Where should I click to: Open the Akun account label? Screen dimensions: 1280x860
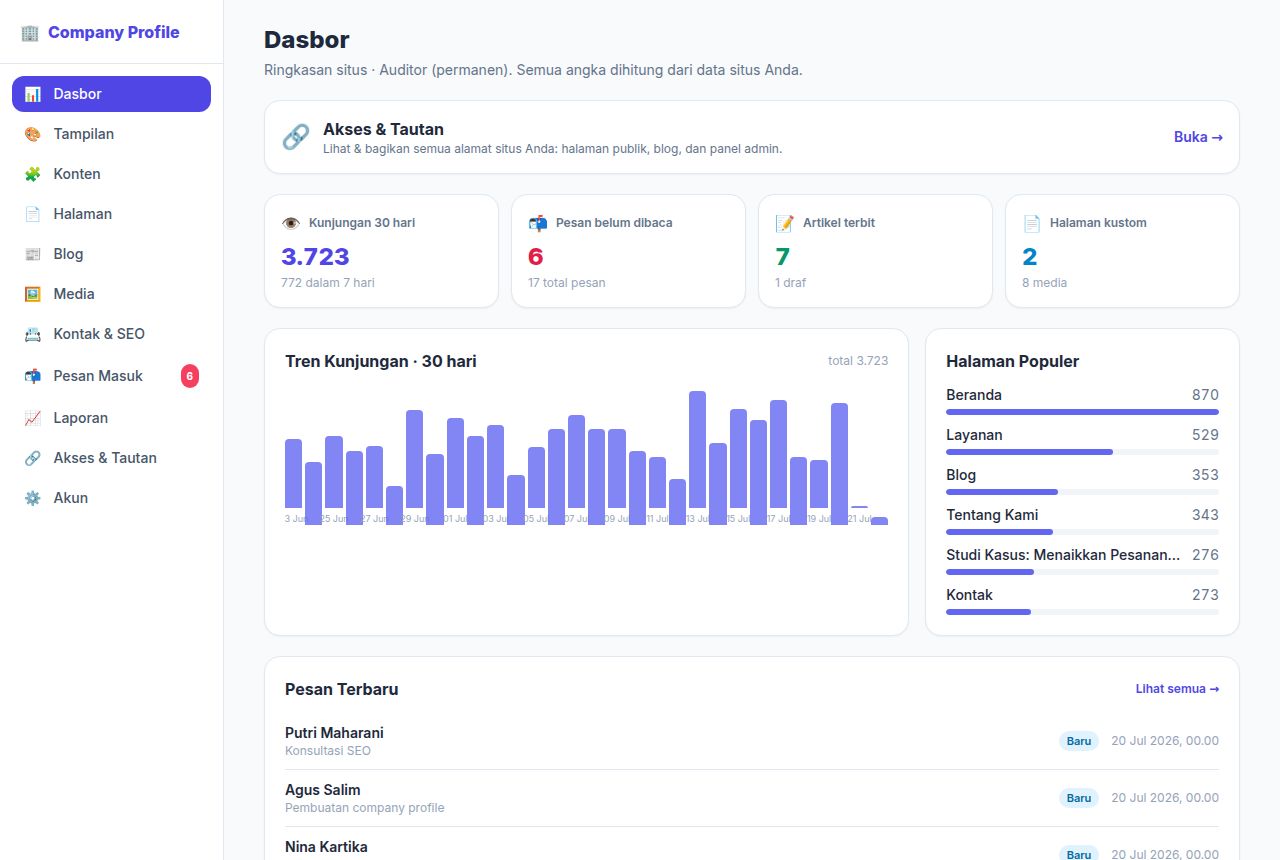point(71,498)
